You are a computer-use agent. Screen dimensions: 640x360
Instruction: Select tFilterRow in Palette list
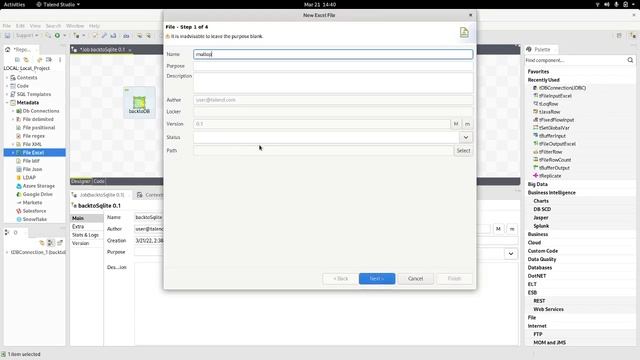(x=550, y=152)
